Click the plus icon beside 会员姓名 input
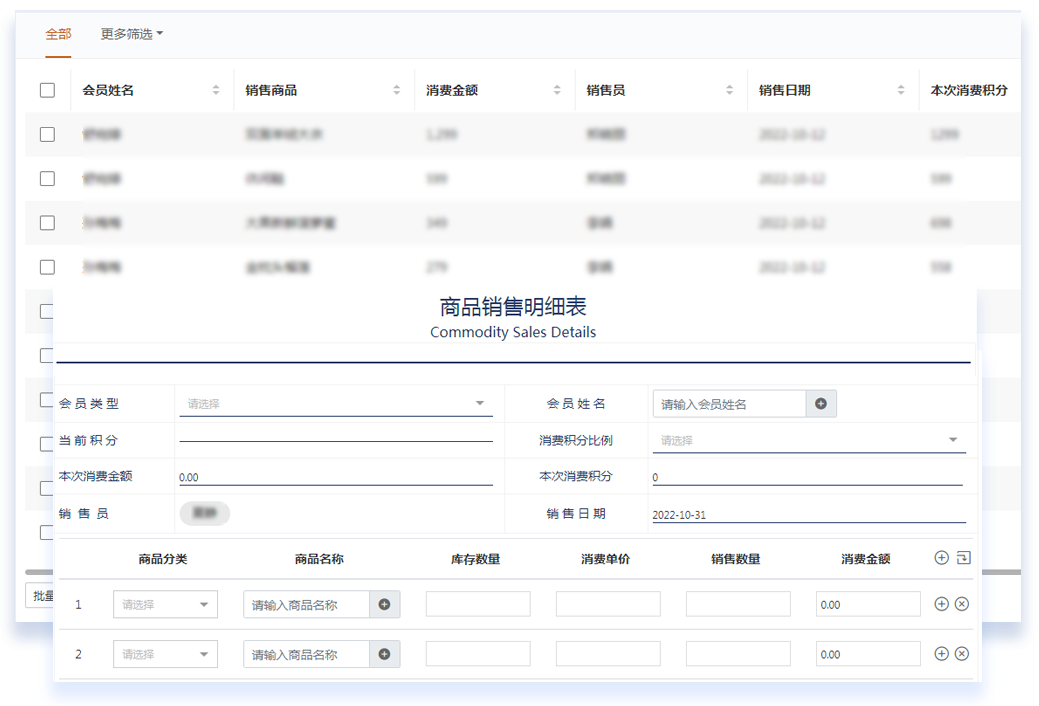This screenshot has width=1039, height=706. tap(822, 403)
